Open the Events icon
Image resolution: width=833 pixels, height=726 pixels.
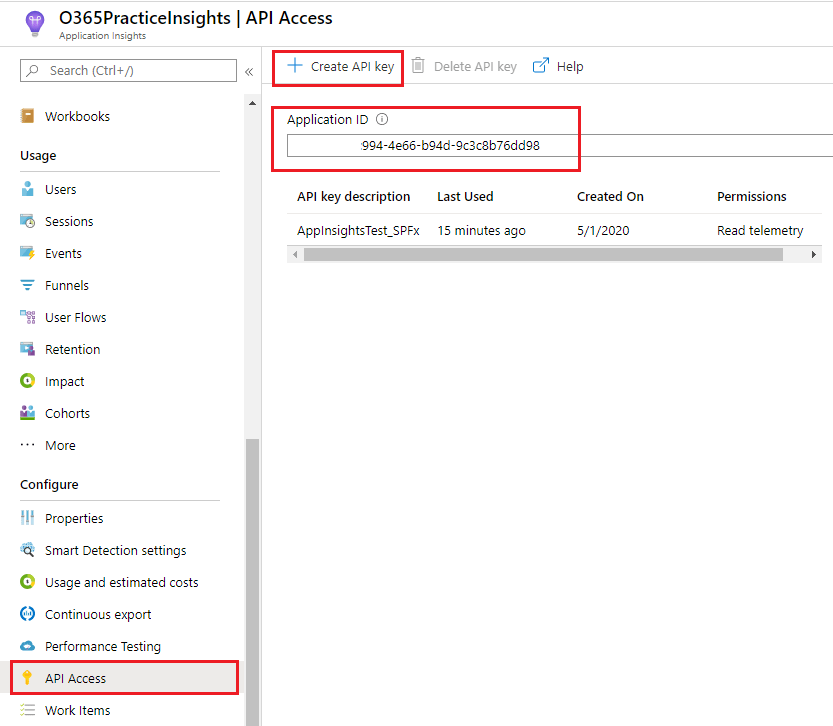28,253
